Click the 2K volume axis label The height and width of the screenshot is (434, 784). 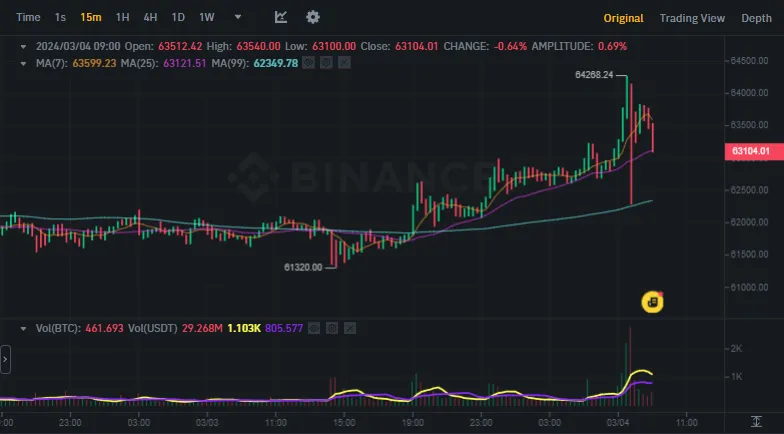[x=736, y=348]
